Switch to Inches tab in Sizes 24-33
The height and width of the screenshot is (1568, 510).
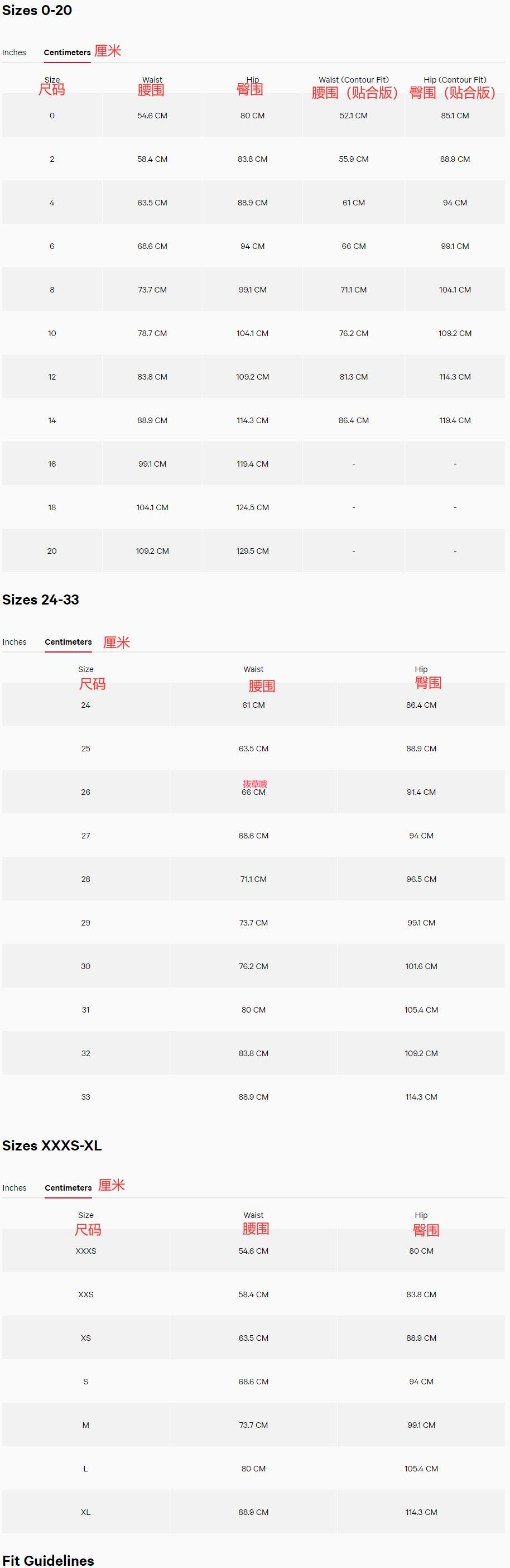click(15, 641)
